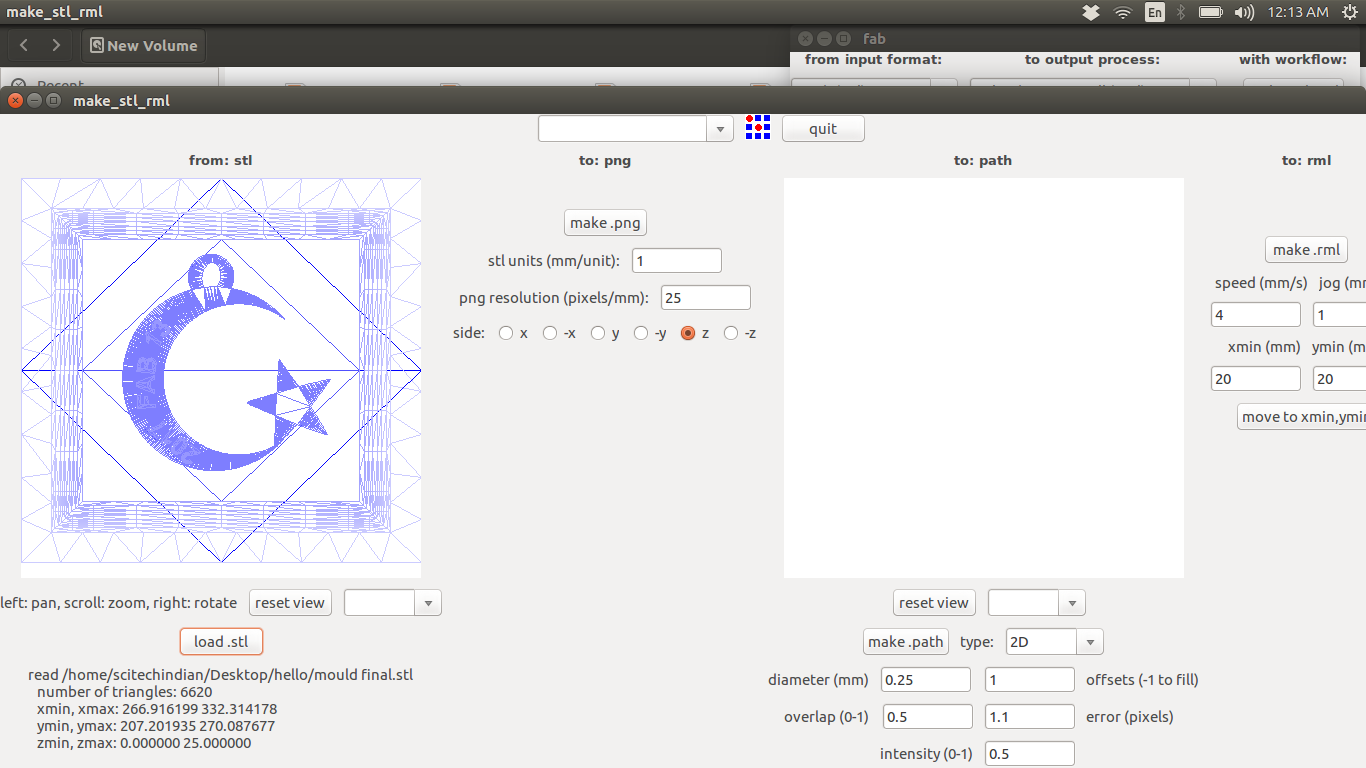Screen dimensions: 1366x768
Task: Select the -z side radio button
Action: (731, 333)
